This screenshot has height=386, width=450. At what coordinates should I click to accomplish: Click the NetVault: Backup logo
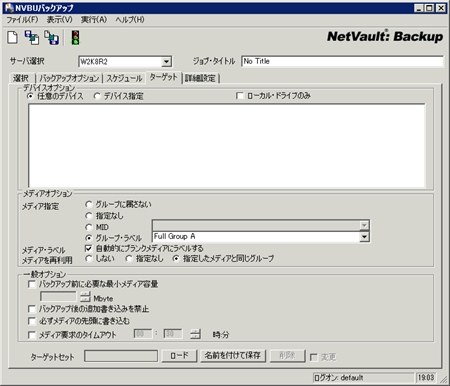(x=385, y=36)
